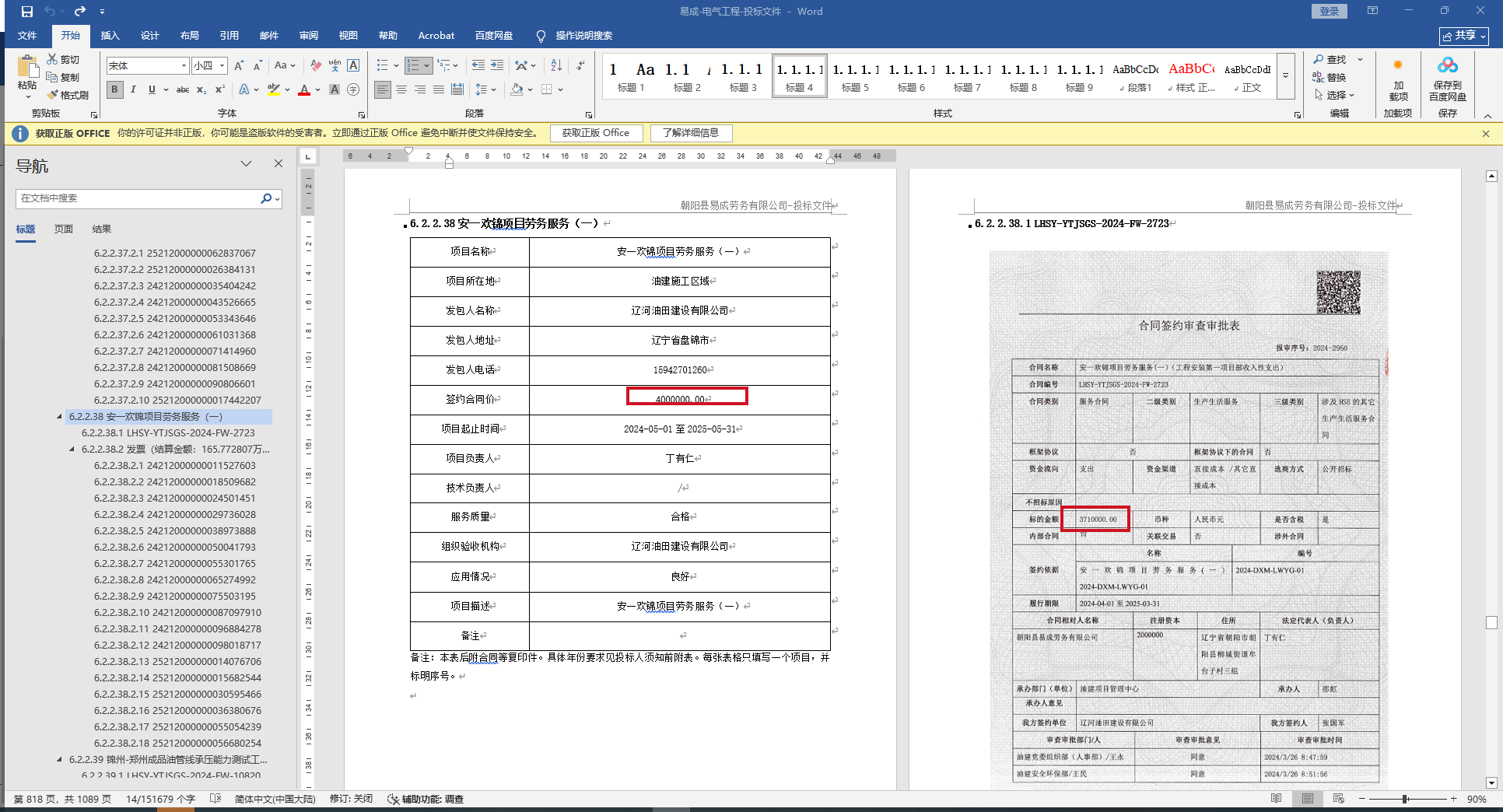This screenshot has height=812, width=1503.
Task: Increase font size with the grow font icon
Action: (239, 65)
